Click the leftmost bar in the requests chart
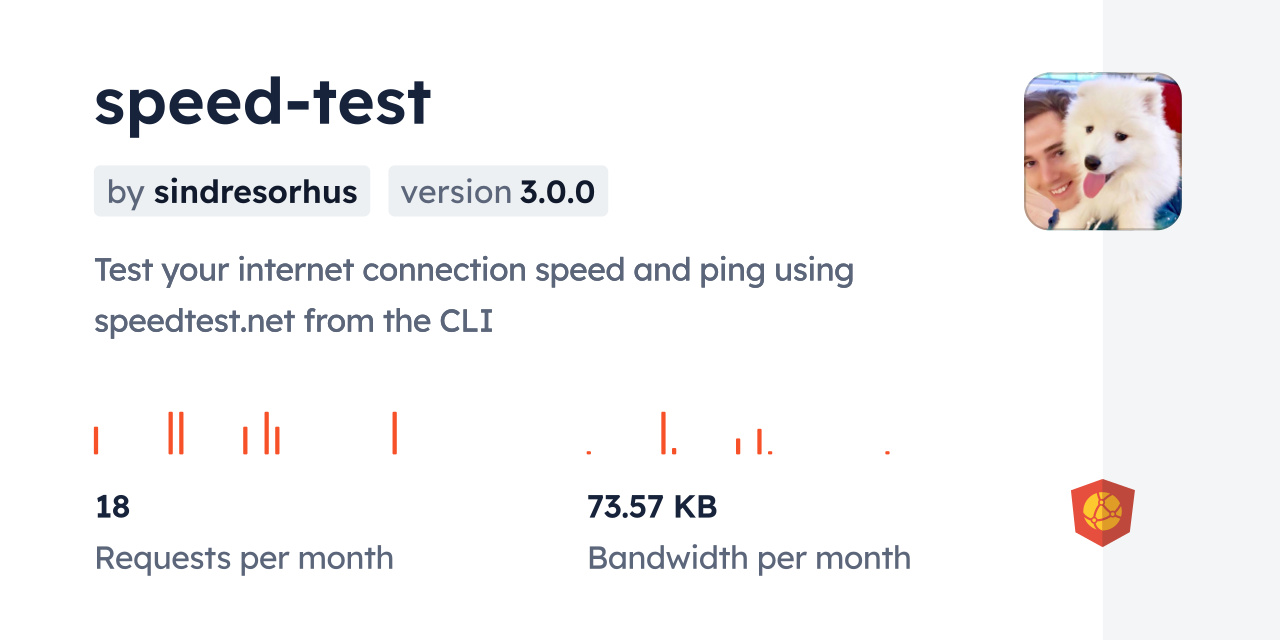Image resolution: width=1280 pixels, height=640 pixels. point(96,440)
